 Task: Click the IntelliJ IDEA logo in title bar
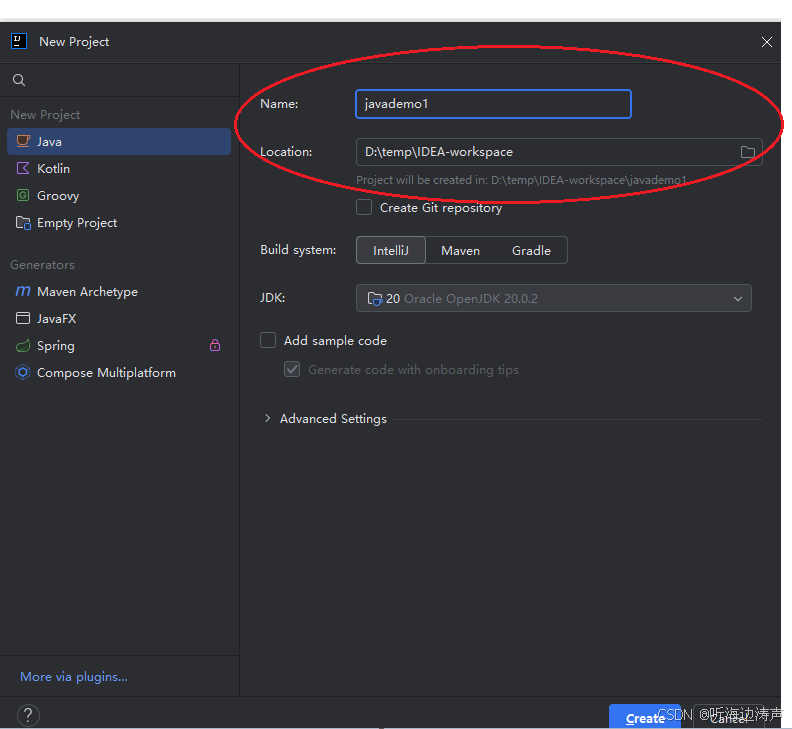19,41
